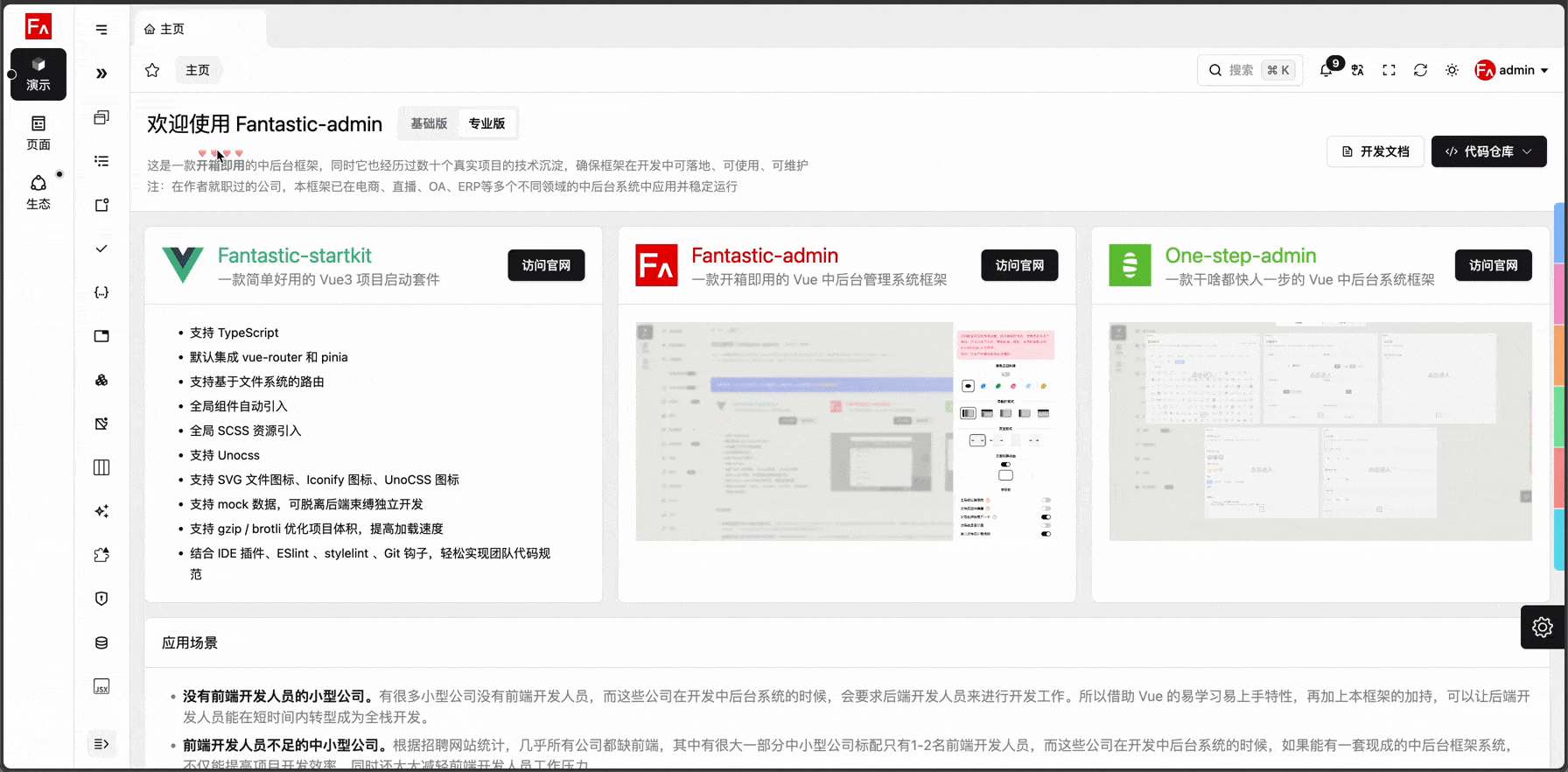The height and width of the screenshot is (772, 1568).
Task: Open the One-step-admin preview screenshot
Action: tap(1319, 432)
